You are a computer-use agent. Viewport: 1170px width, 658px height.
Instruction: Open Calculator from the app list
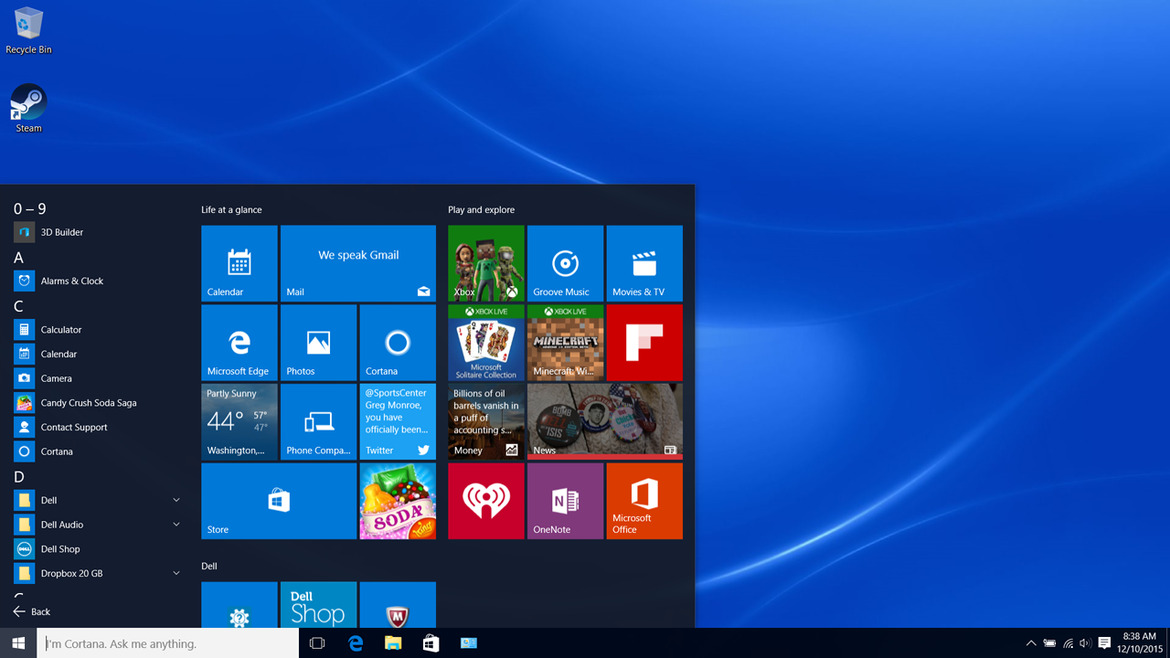[x=97, y=329]
